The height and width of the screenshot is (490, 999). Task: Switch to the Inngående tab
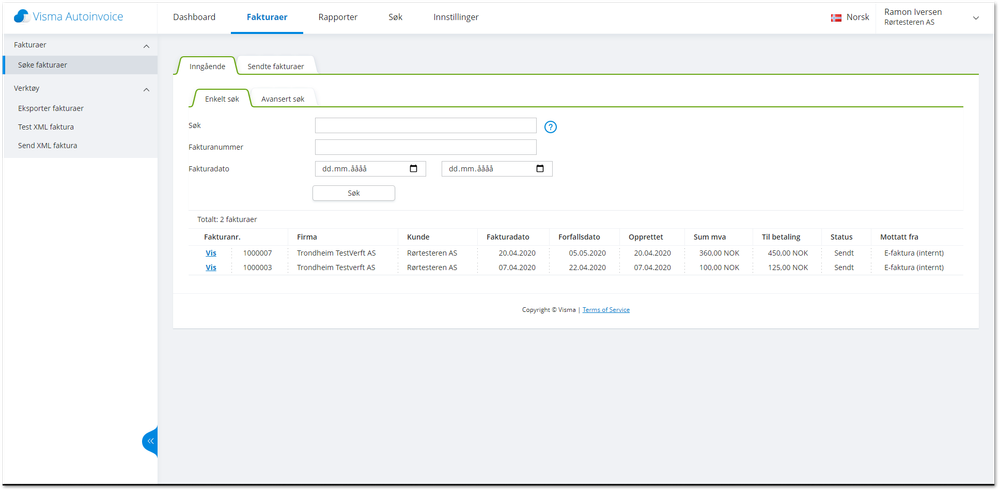point(207,66)
